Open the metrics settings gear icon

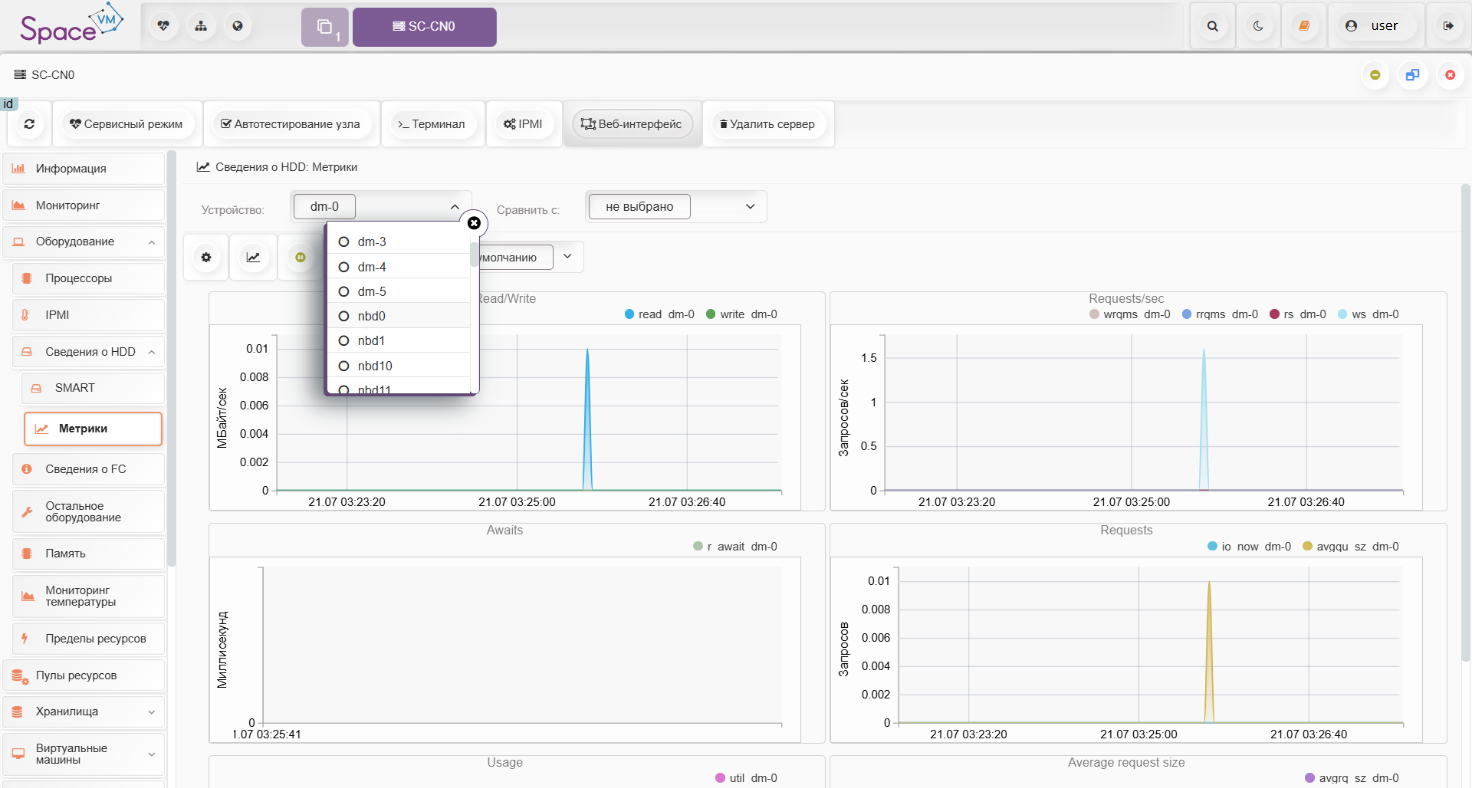click(x=206, y=257)
